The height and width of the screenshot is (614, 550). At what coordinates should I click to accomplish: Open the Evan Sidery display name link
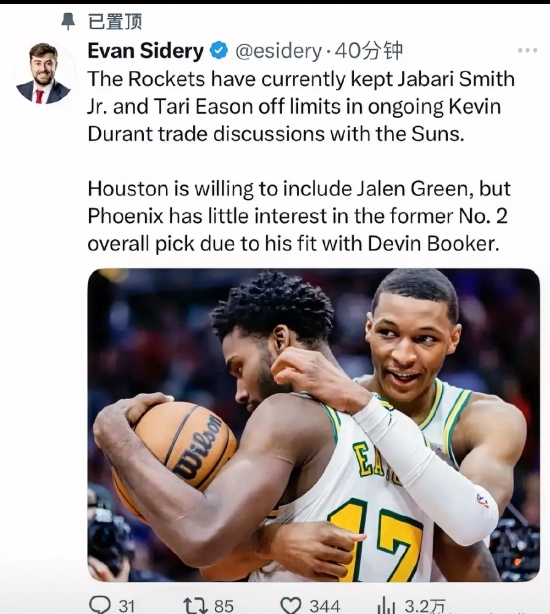click(x=146, y=51)
